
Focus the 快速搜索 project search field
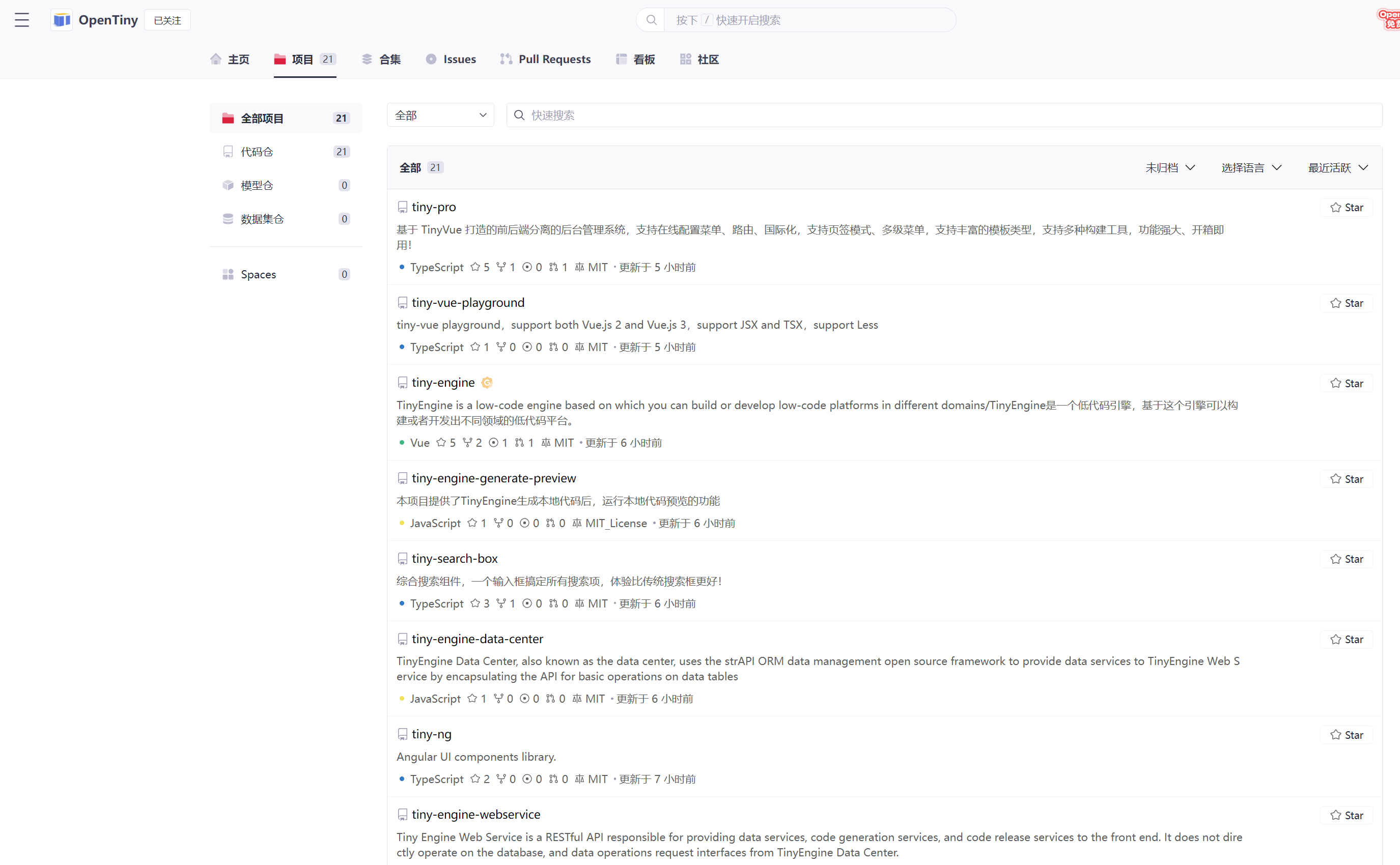coord(944,116)
